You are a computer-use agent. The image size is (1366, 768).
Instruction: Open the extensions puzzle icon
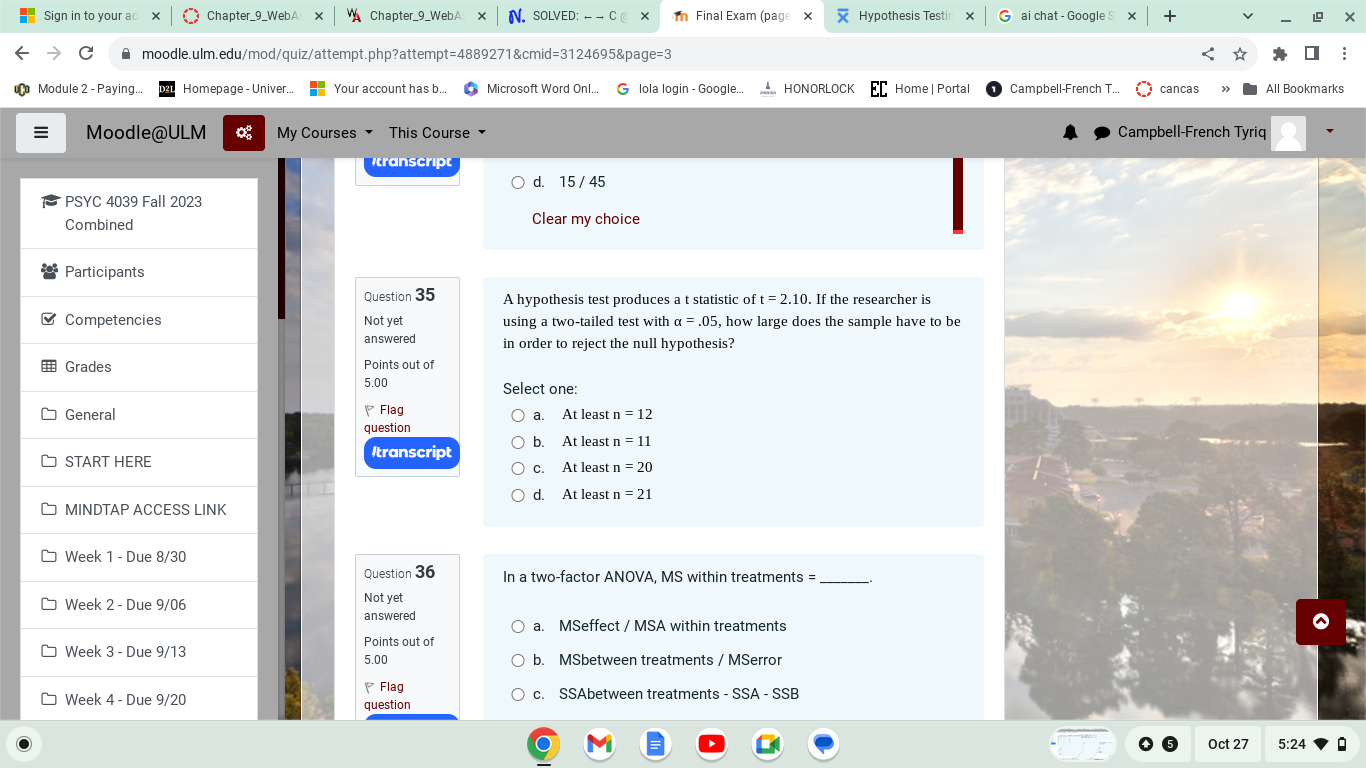[1280, 54]
